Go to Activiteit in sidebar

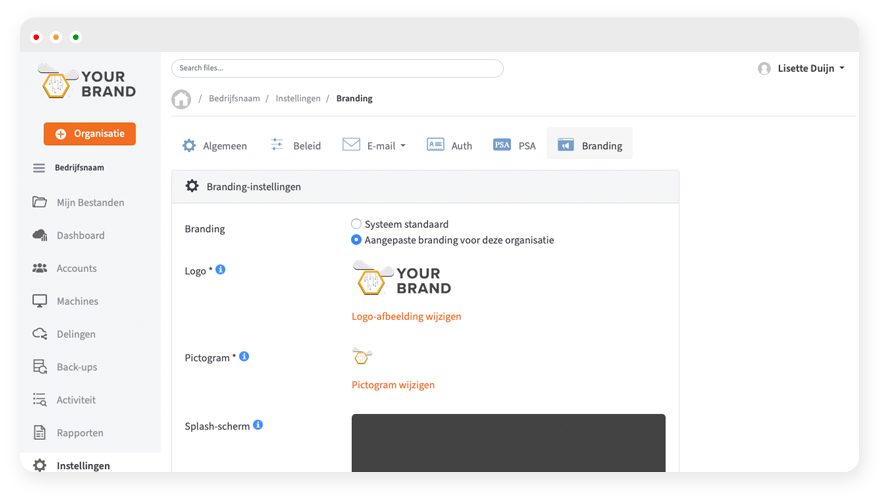(x=76, y=400)
